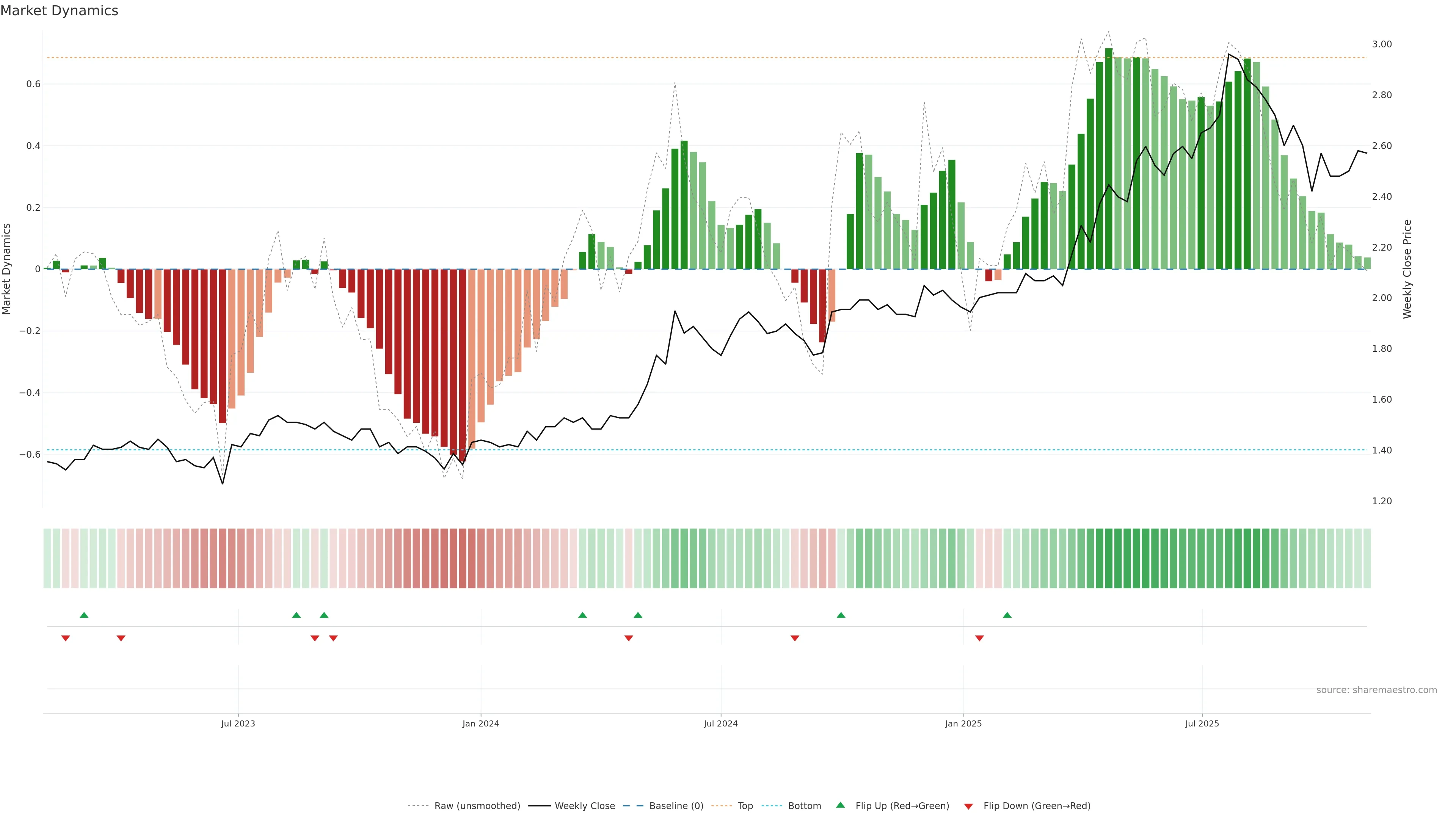The image size is (1456, 819).
Task: Click green triangle icon beside Flip Up legend
Action: point(841,805)
